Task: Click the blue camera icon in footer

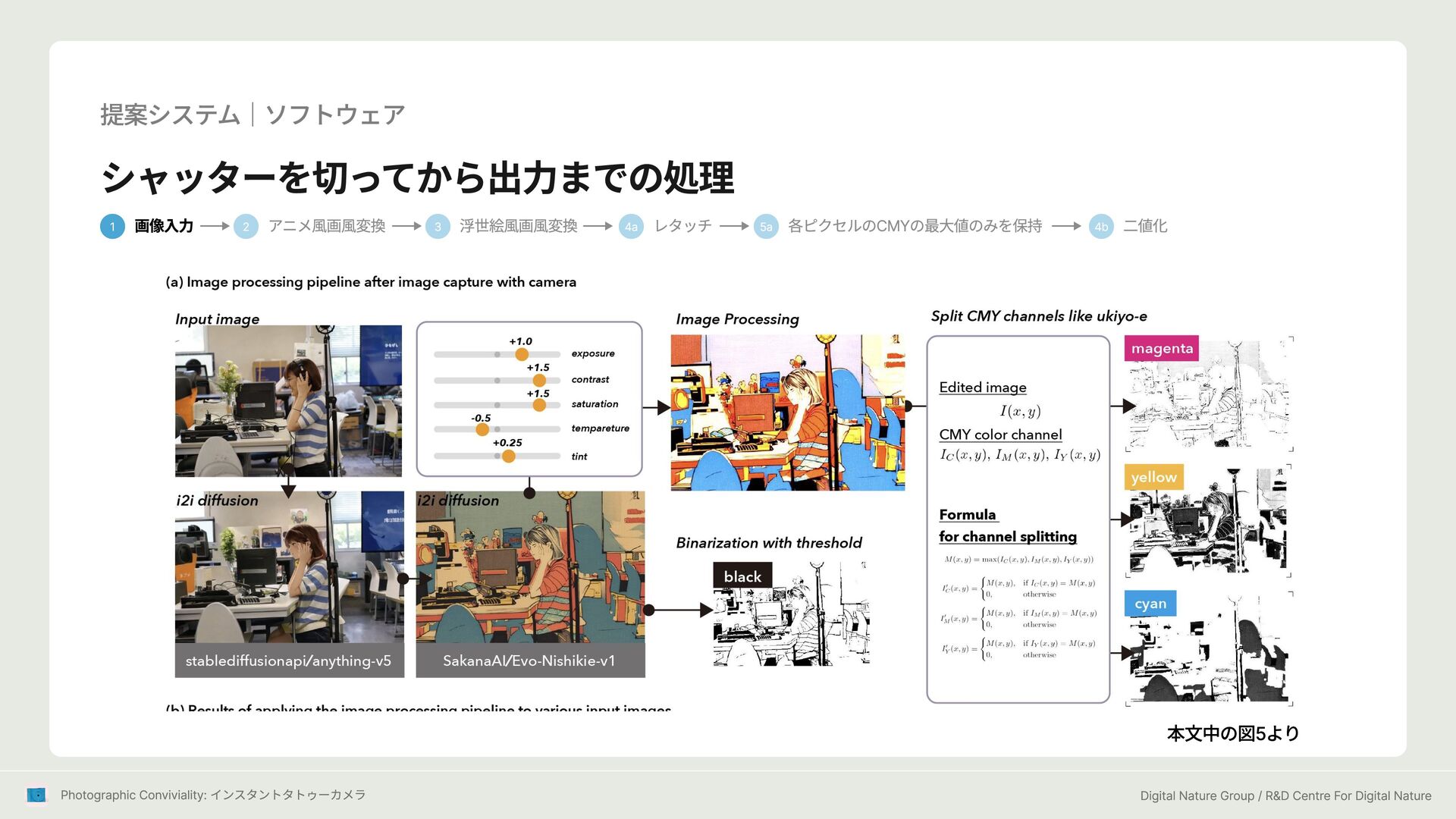Action: pos(36,795)
